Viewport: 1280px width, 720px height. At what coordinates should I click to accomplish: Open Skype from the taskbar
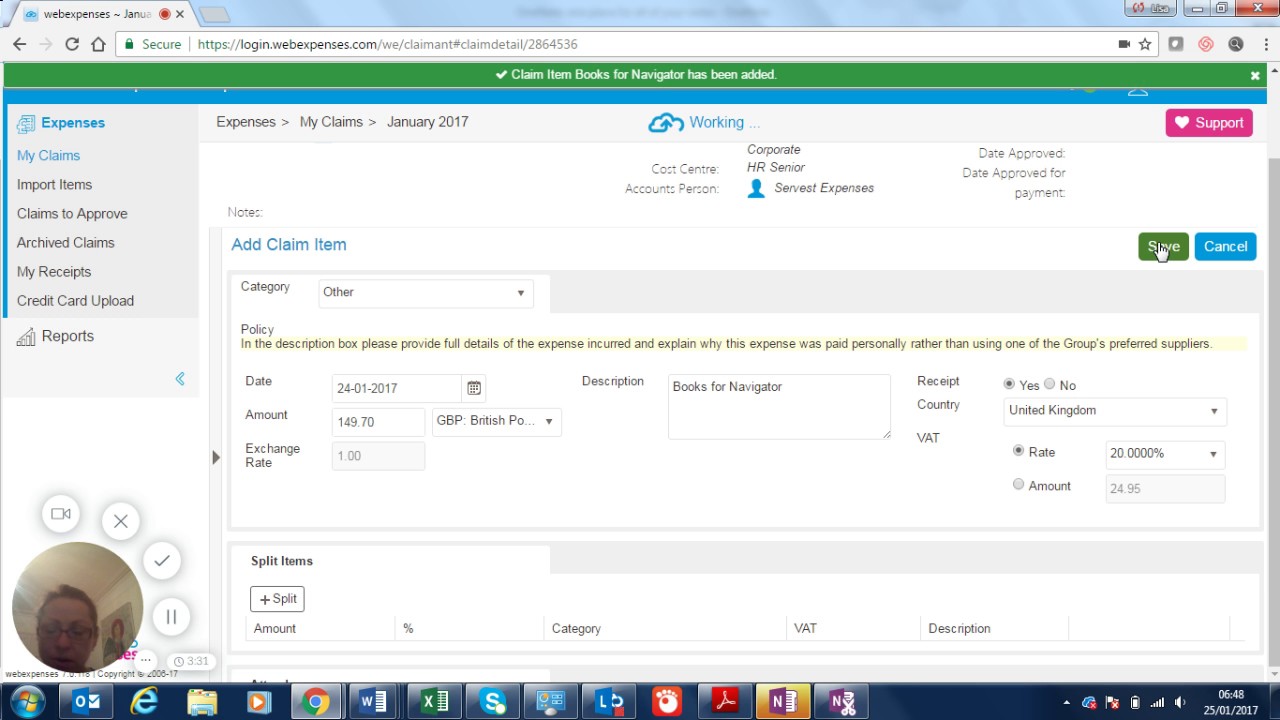(x=492, y=702)
